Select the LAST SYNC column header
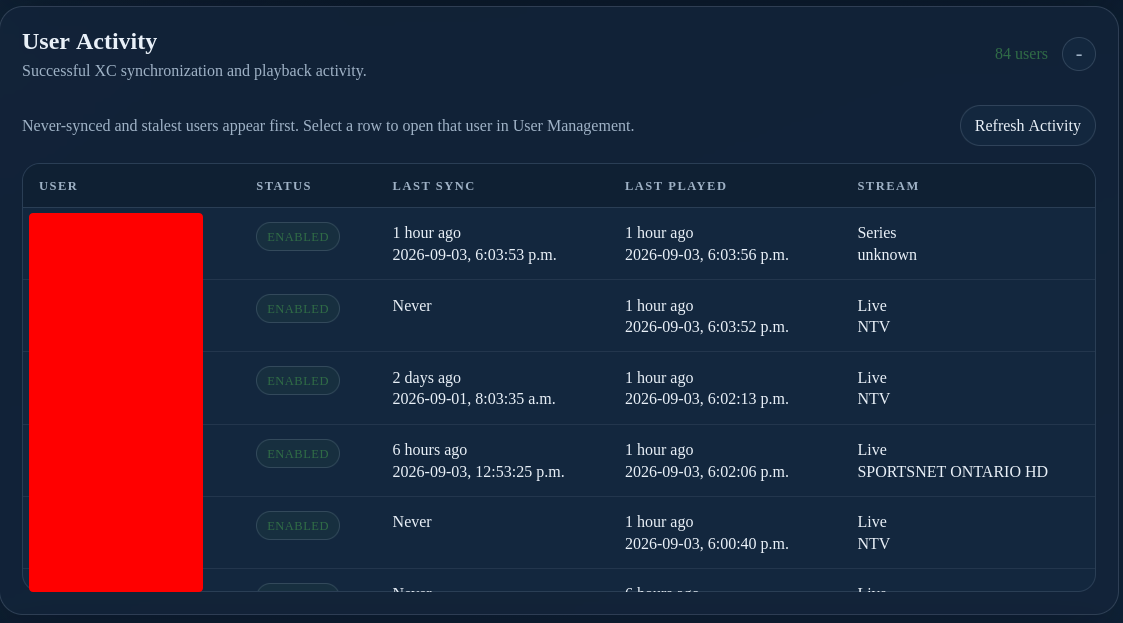1123x623 pixels. pos(433,186)
